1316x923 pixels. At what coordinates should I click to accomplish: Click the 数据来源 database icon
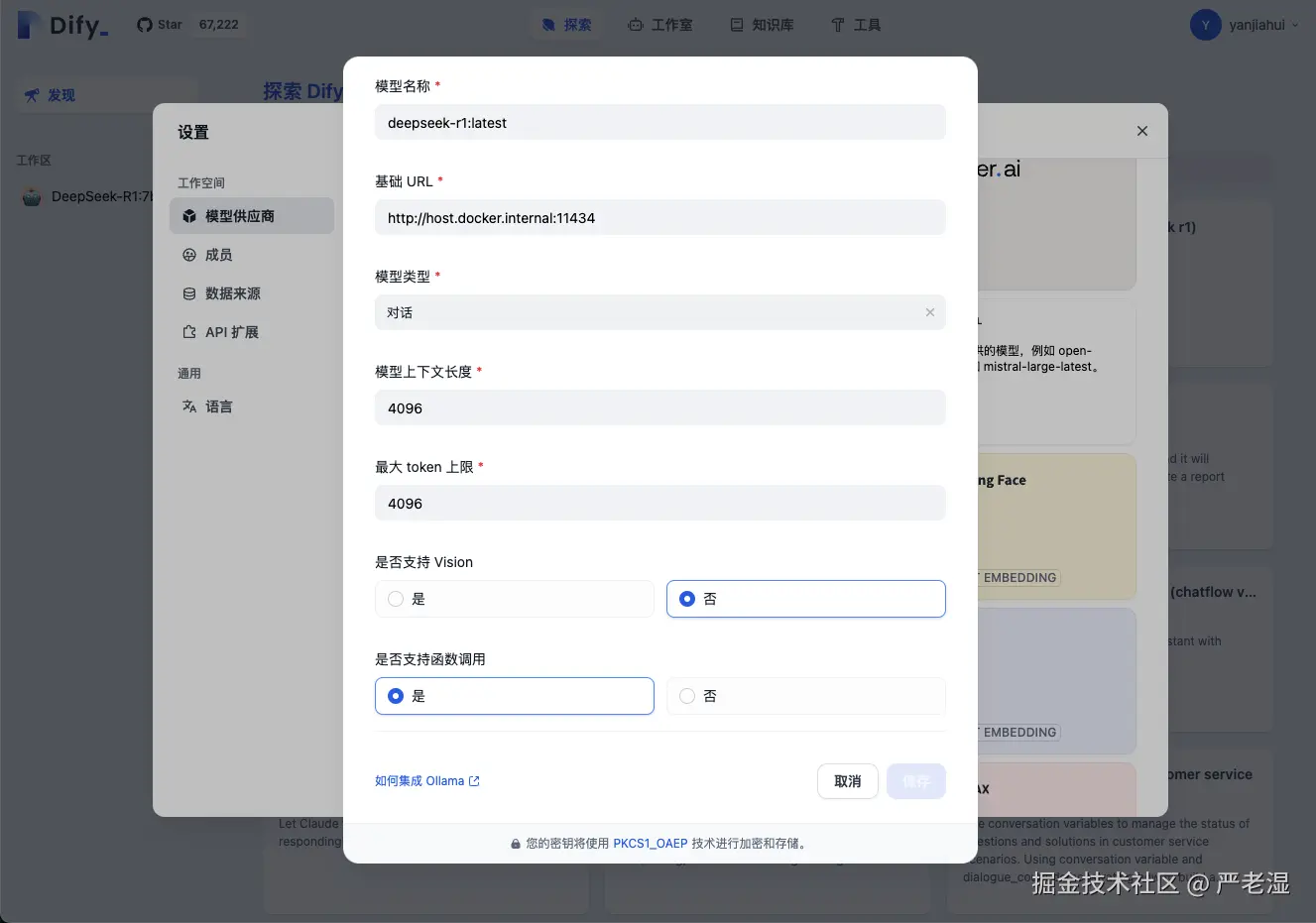(x=189, y=293)
